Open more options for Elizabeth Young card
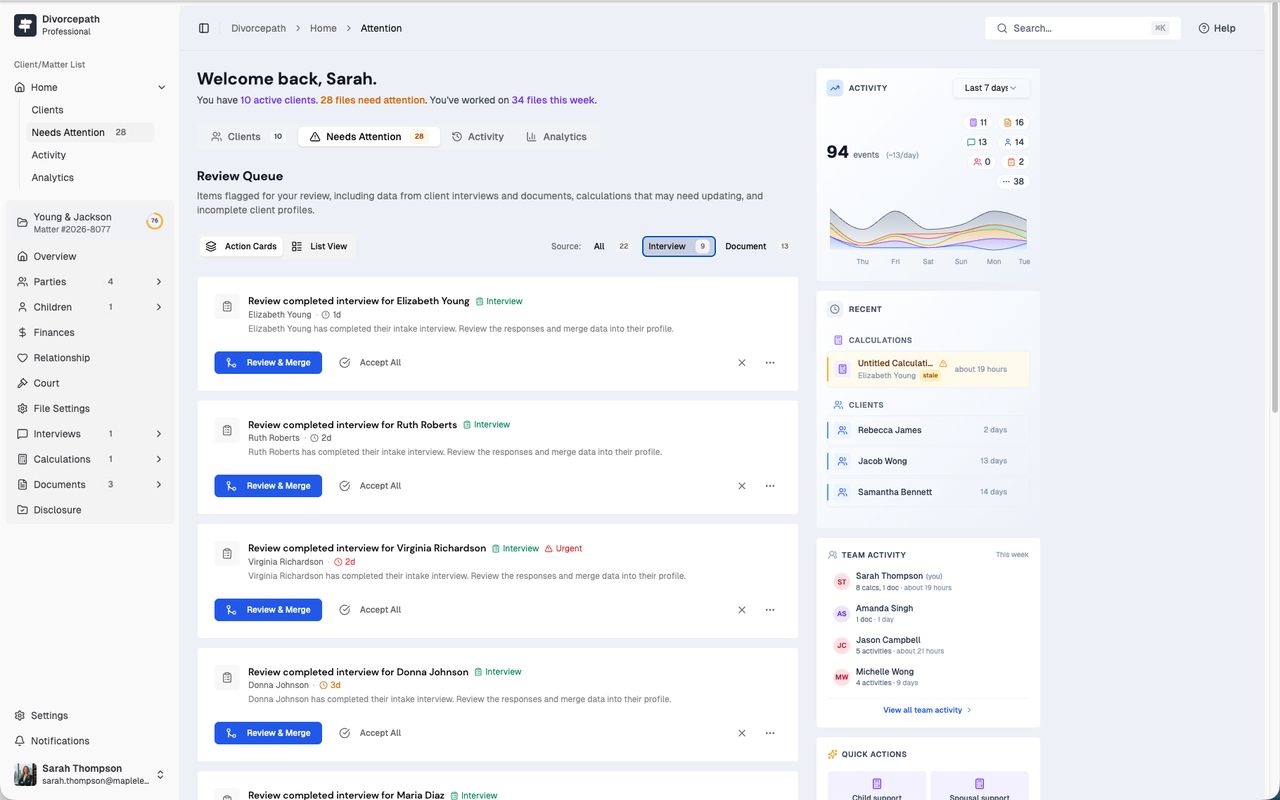1280x800 pixels. 770,363
